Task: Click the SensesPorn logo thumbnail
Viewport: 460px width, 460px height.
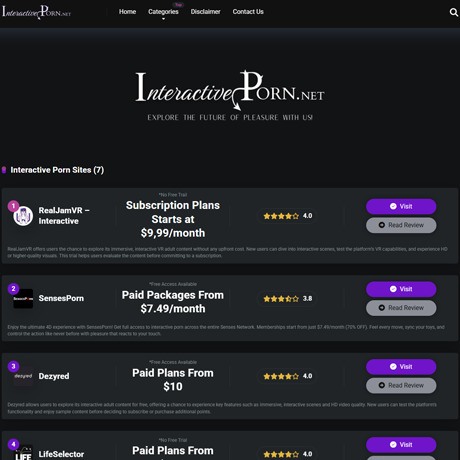Action: coord(23,298)
